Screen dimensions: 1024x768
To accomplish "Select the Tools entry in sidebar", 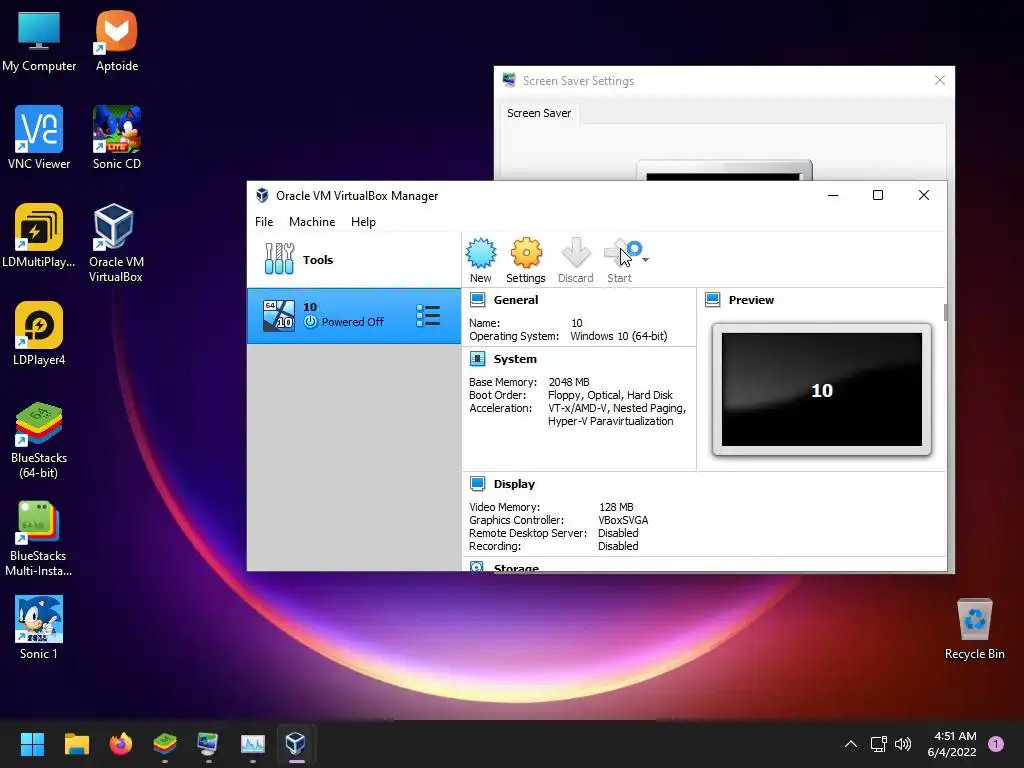I will [x=354, y=260].
